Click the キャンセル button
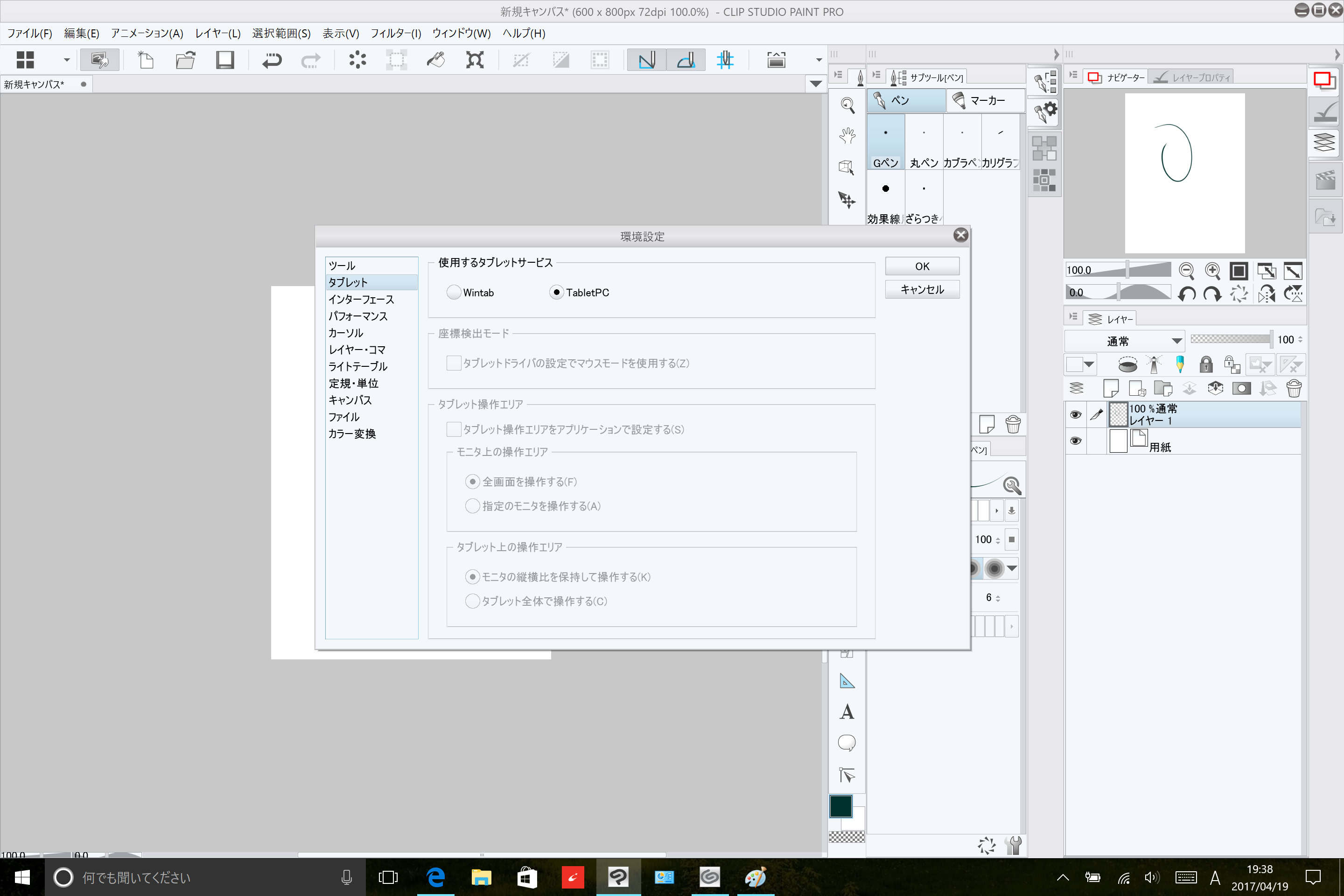Viewport: 1344px width, 896px height. (x=922, y=289)
